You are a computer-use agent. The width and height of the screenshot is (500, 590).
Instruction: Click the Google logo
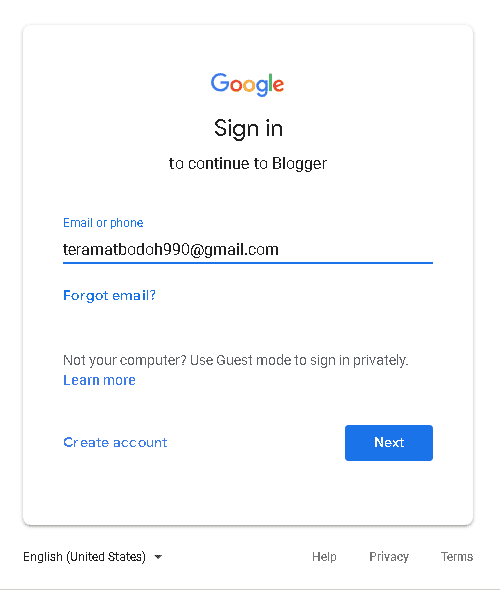click(247, 84)
